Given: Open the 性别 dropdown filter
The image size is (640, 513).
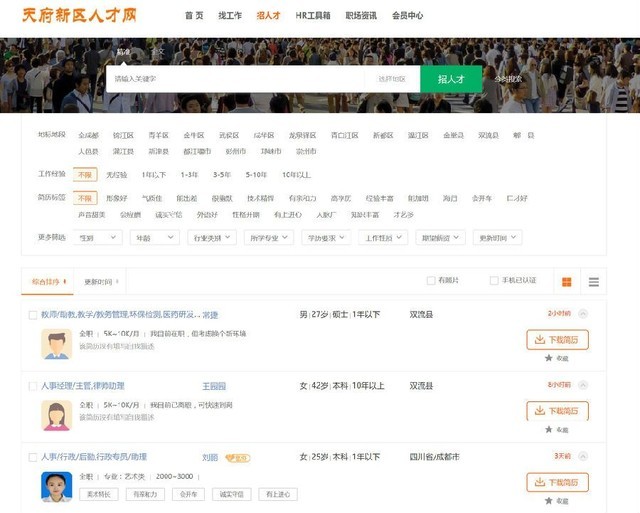Looking at the screenshot, I should [99, 238].
